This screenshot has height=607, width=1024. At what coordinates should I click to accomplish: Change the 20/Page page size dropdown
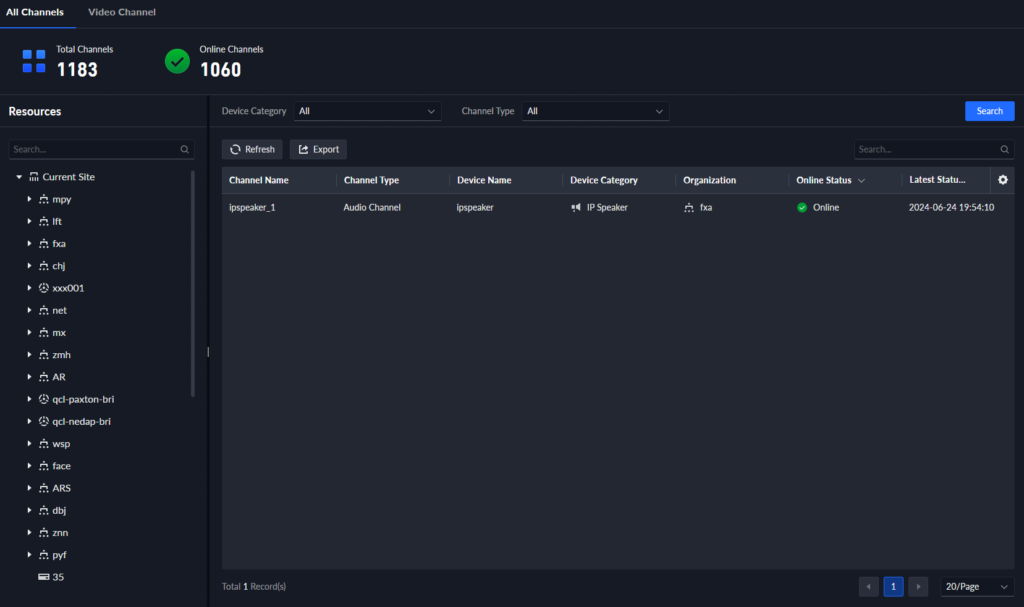pos(976,587)
